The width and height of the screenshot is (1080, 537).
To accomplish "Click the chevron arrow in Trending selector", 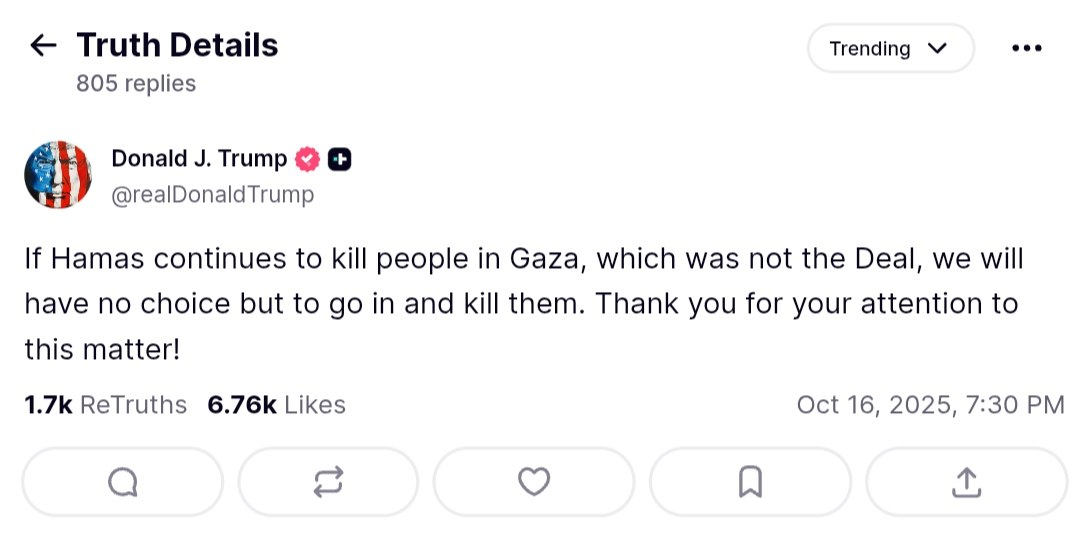I will pos(937,49).
